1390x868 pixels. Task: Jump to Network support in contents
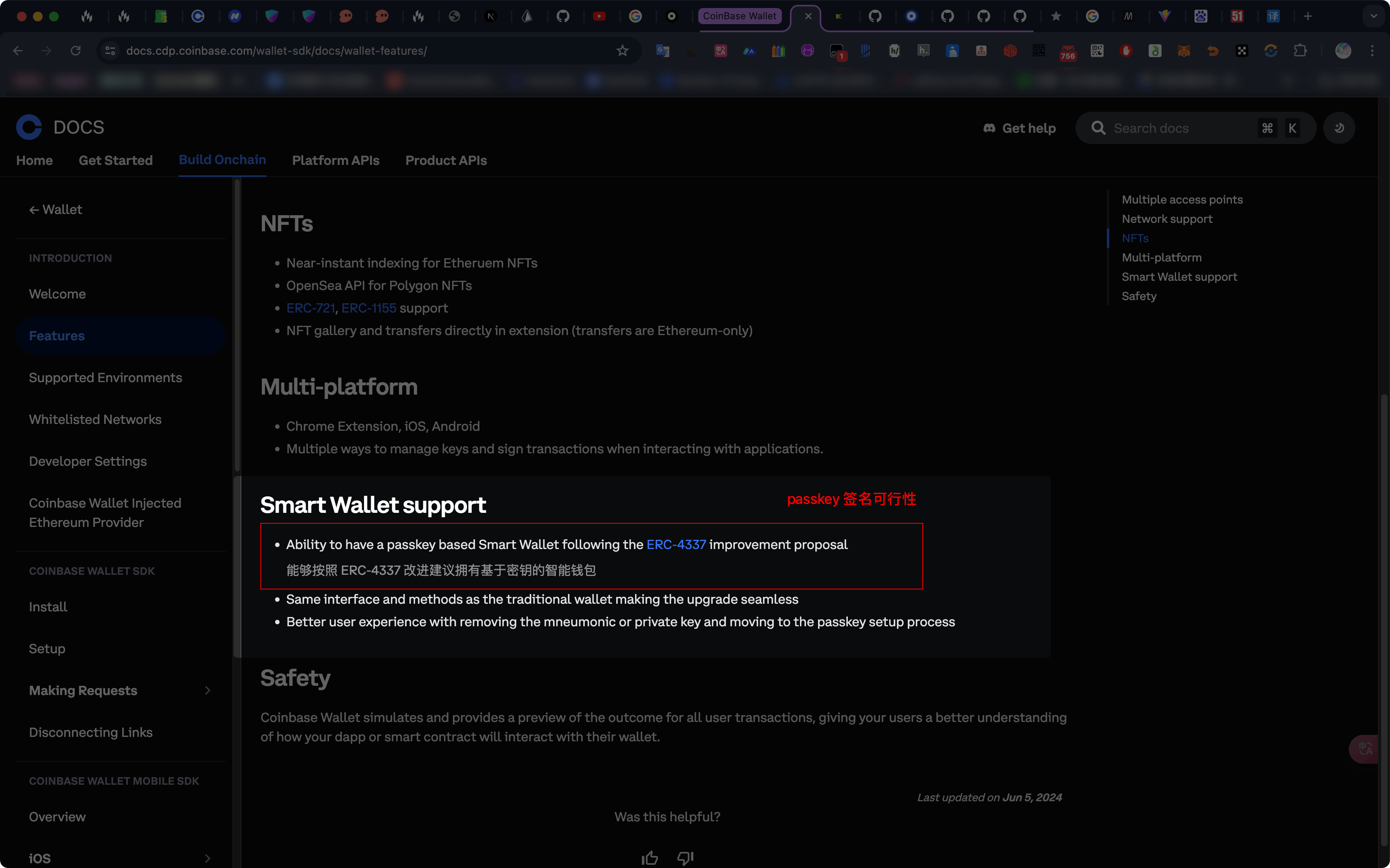pos(1167,219)
